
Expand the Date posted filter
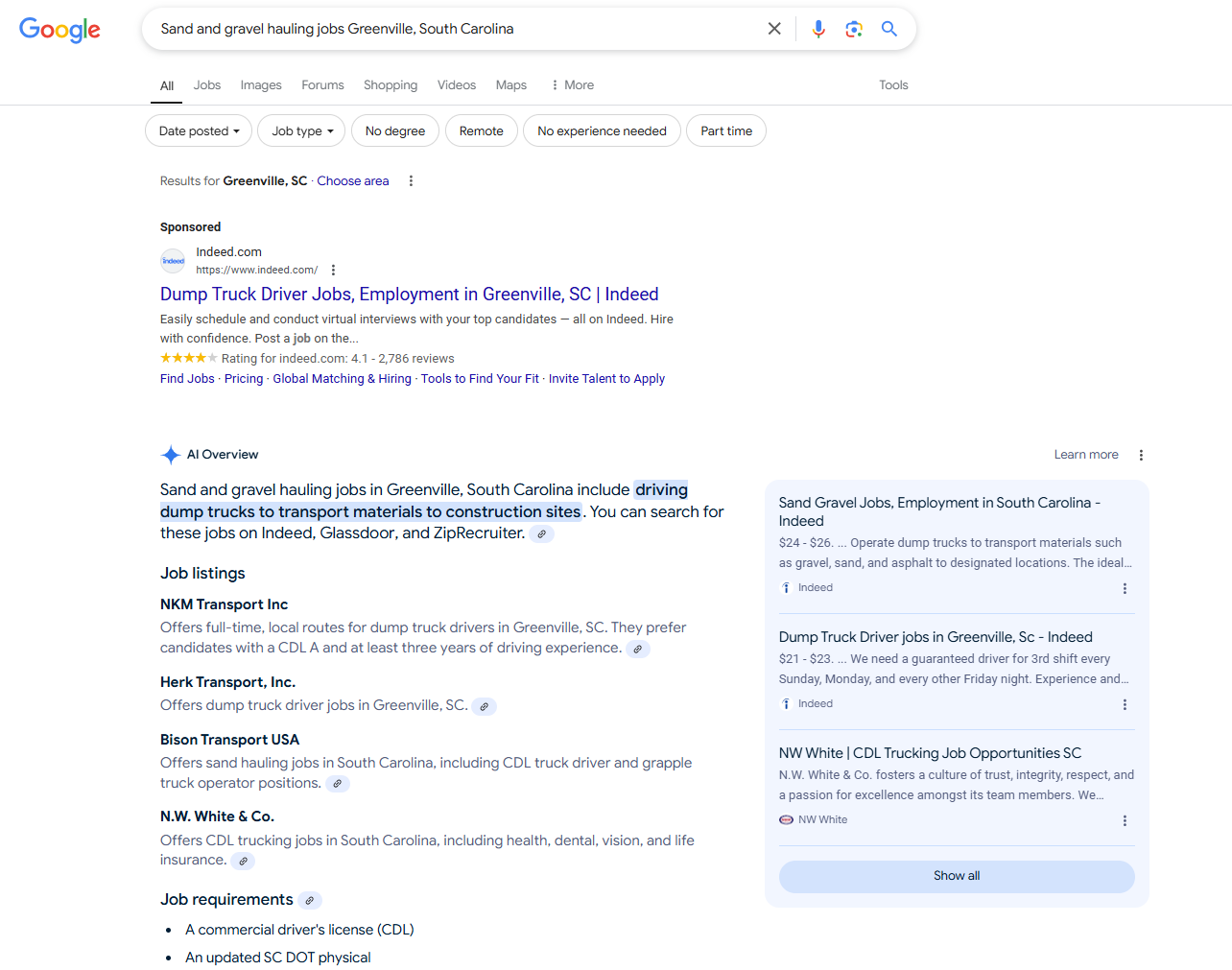(199, 130)
